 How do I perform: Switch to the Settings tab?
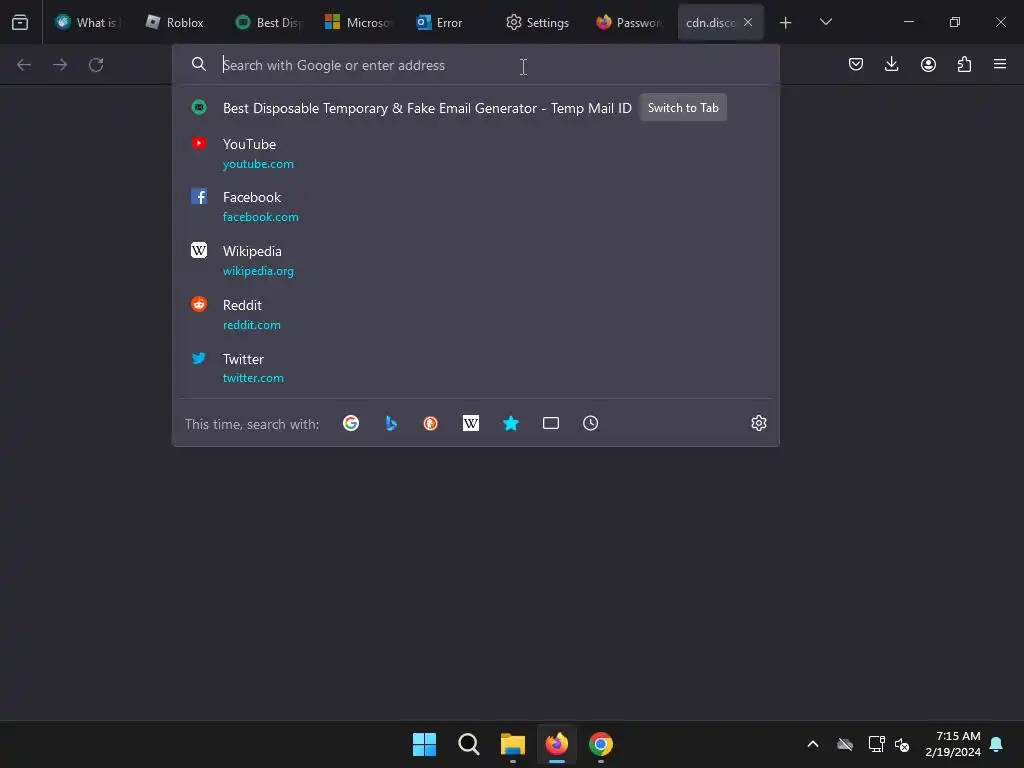(539, 22)
